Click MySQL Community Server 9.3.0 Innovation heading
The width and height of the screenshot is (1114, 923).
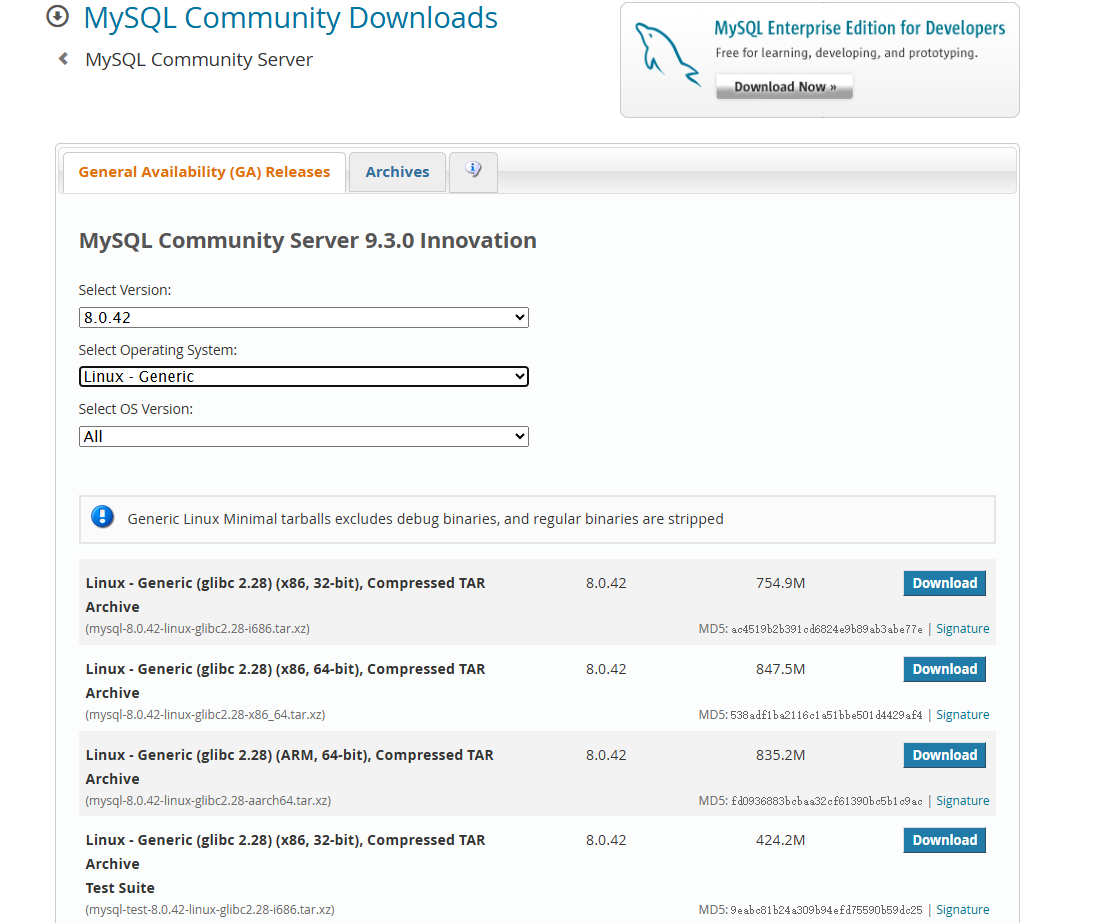(x=308, y=240)
